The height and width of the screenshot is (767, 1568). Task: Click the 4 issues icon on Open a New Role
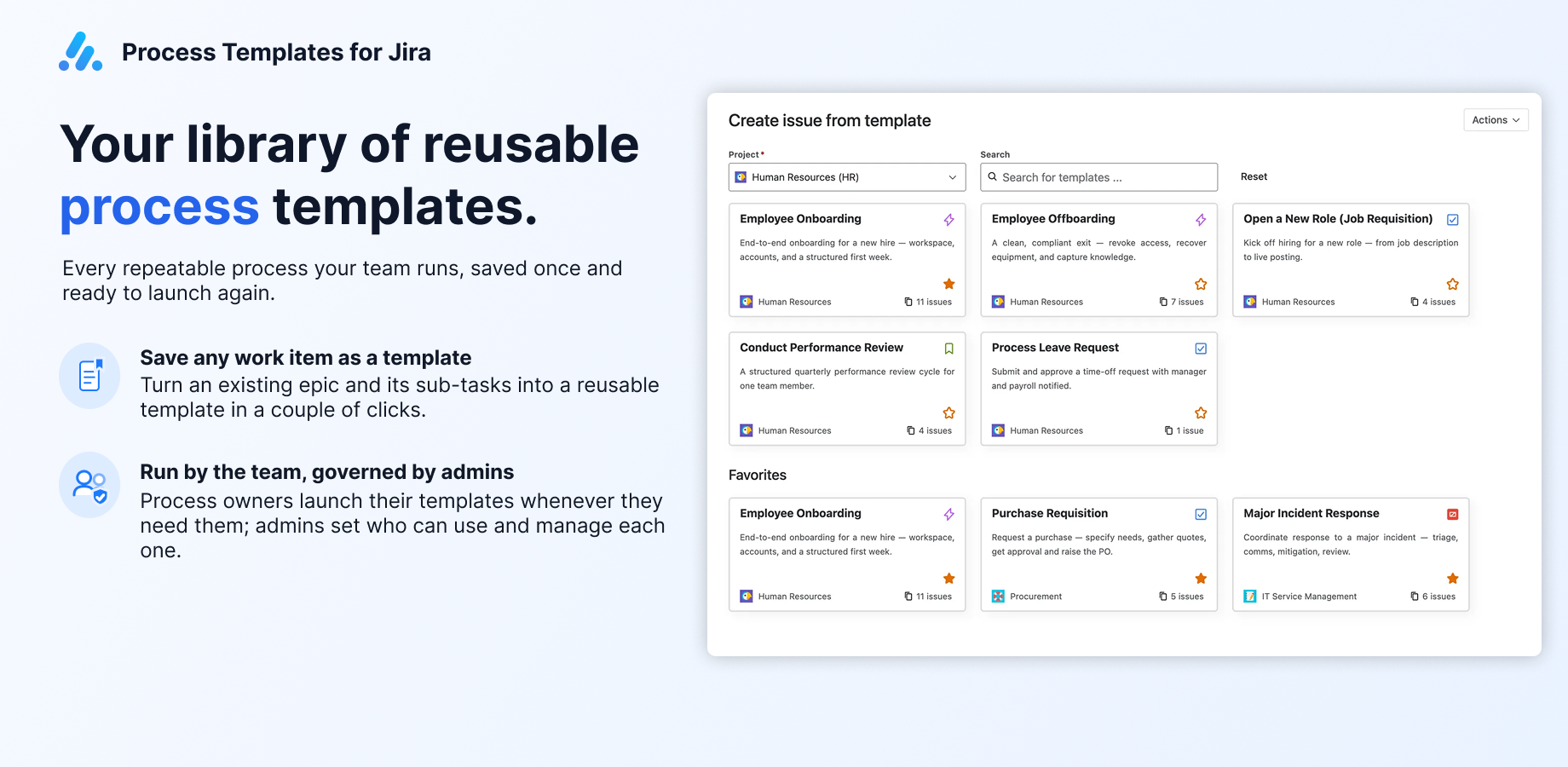pyautogui.click(x=1415, y=302)
